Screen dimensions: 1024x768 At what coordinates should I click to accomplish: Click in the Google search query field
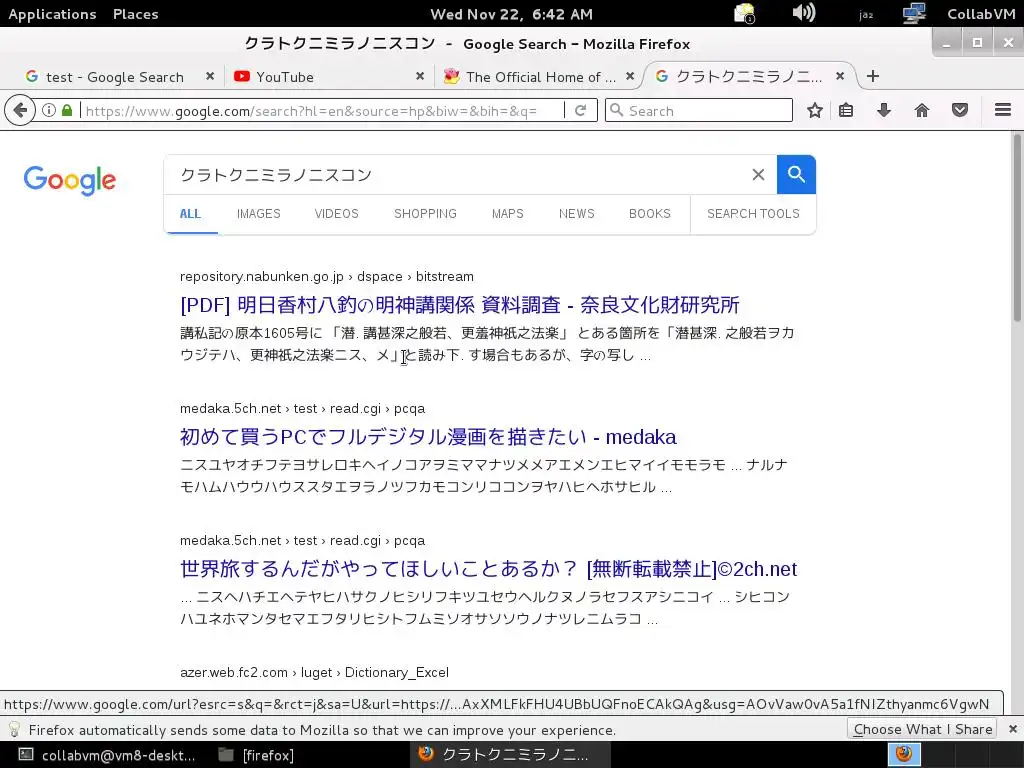(457, 174)
